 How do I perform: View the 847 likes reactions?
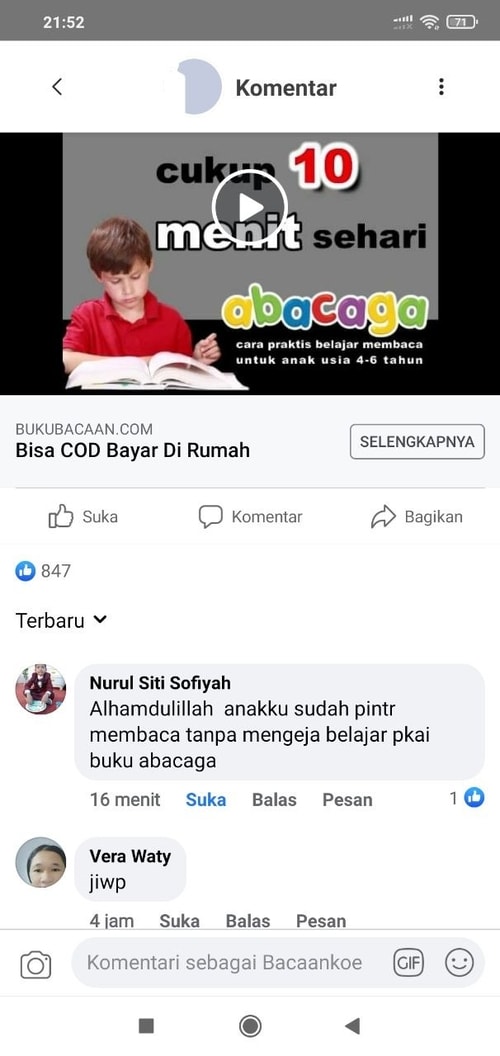pos(43,571)
